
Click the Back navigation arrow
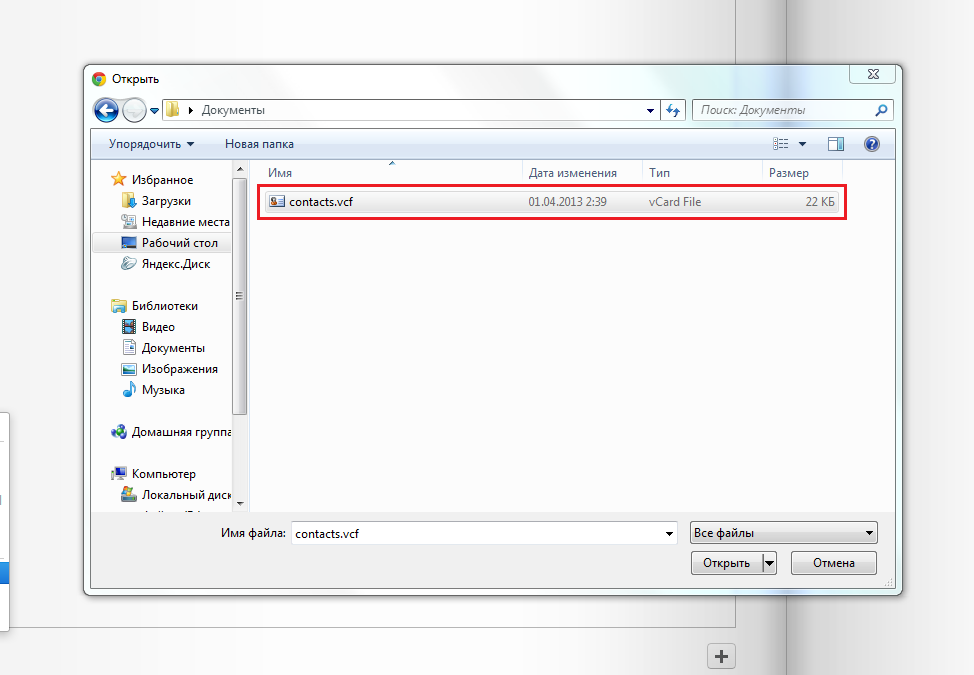[x=106, y=110]
